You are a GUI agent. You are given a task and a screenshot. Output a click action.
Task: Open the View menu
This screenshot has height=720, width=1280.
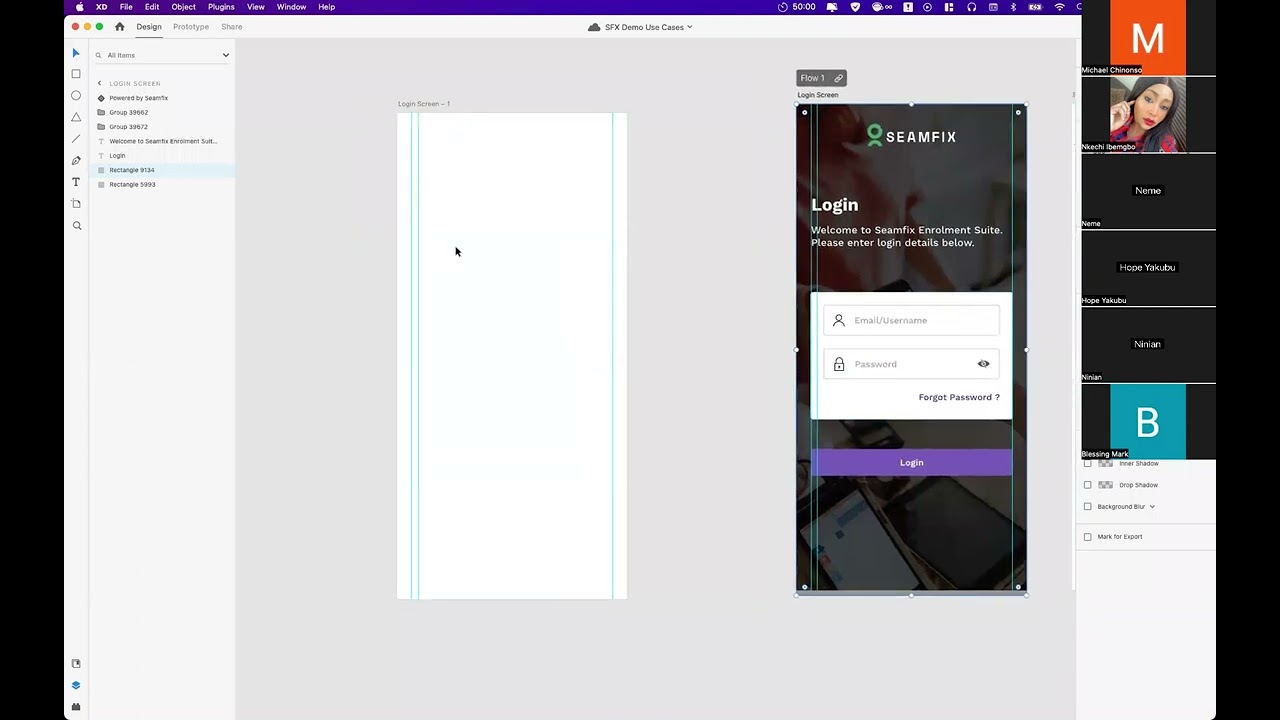point(256,7)
